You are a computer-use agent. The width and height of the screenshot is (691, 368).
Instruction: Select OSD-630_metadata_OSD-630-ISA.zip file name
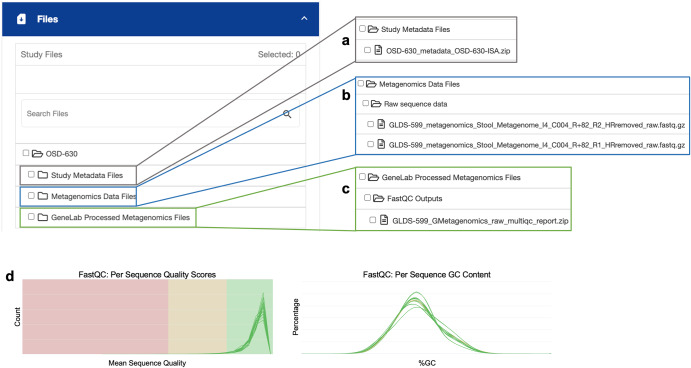[448, 51]
